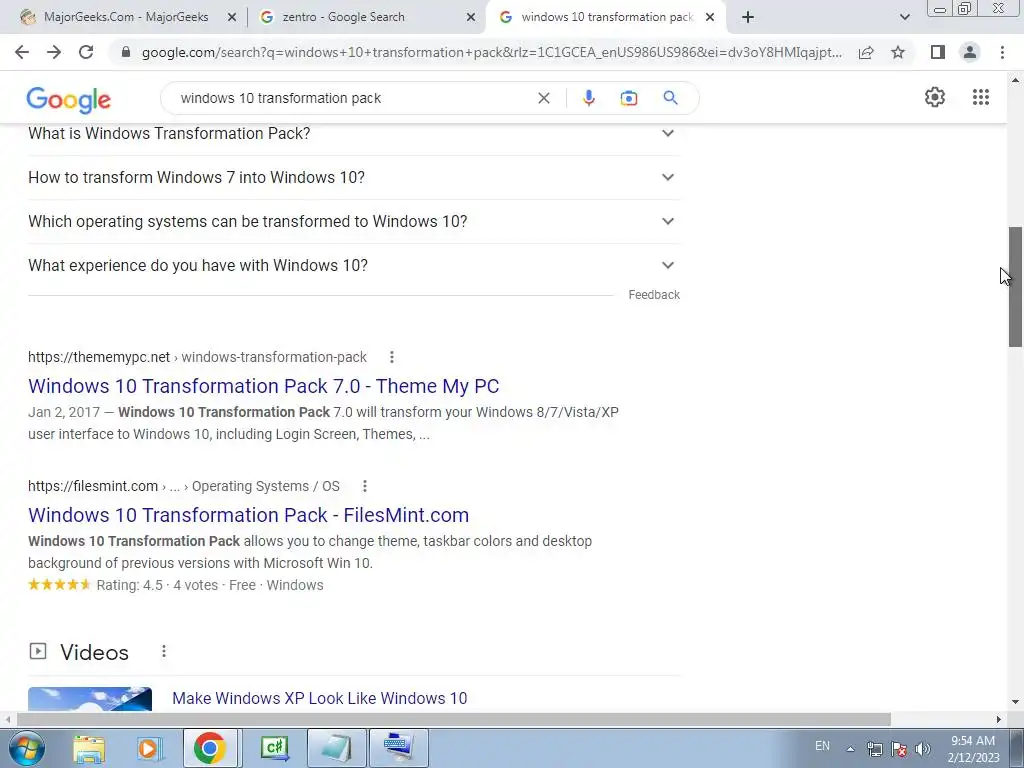This screenshot has width=1024, height=768.
Task: Open more options for filesmint.com result
Action: pyautogui.click(x=364, y=486)
